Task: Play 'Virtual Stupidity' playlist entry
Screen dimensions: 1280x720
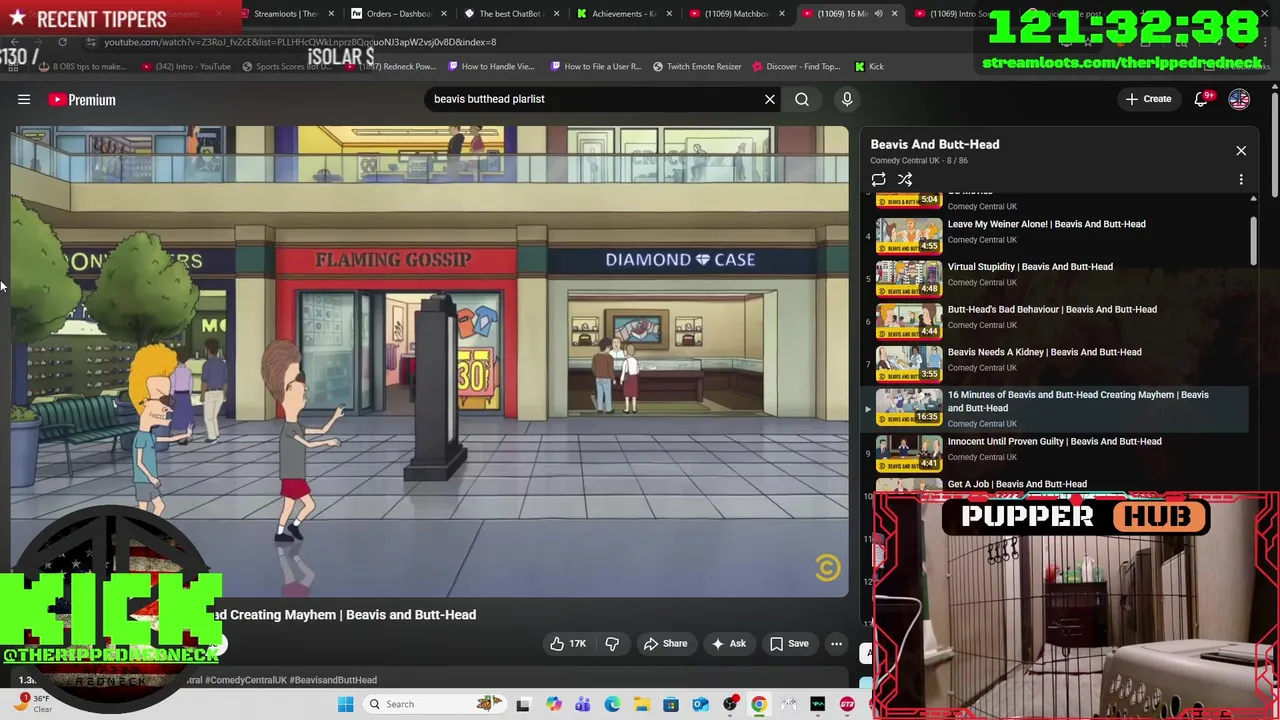Action: tap(1030, 267)
